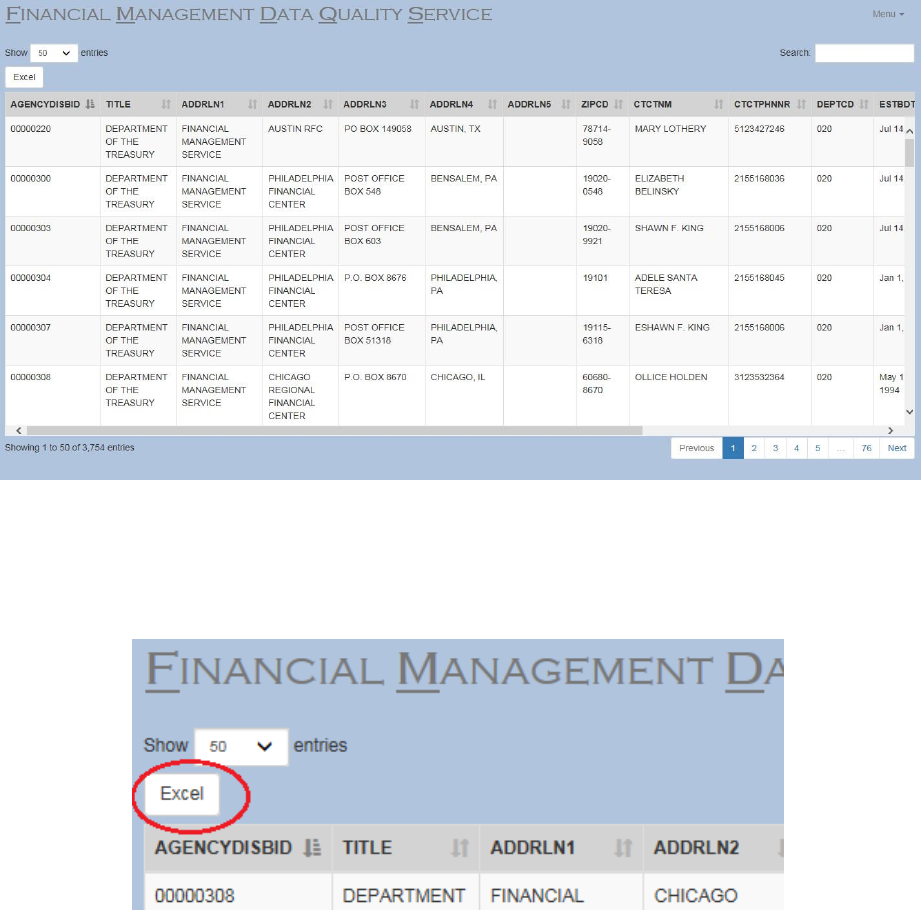Sort upper table by ADDRLN2 column icon
This screenshot has width=921, height=910.
(328, 104)
